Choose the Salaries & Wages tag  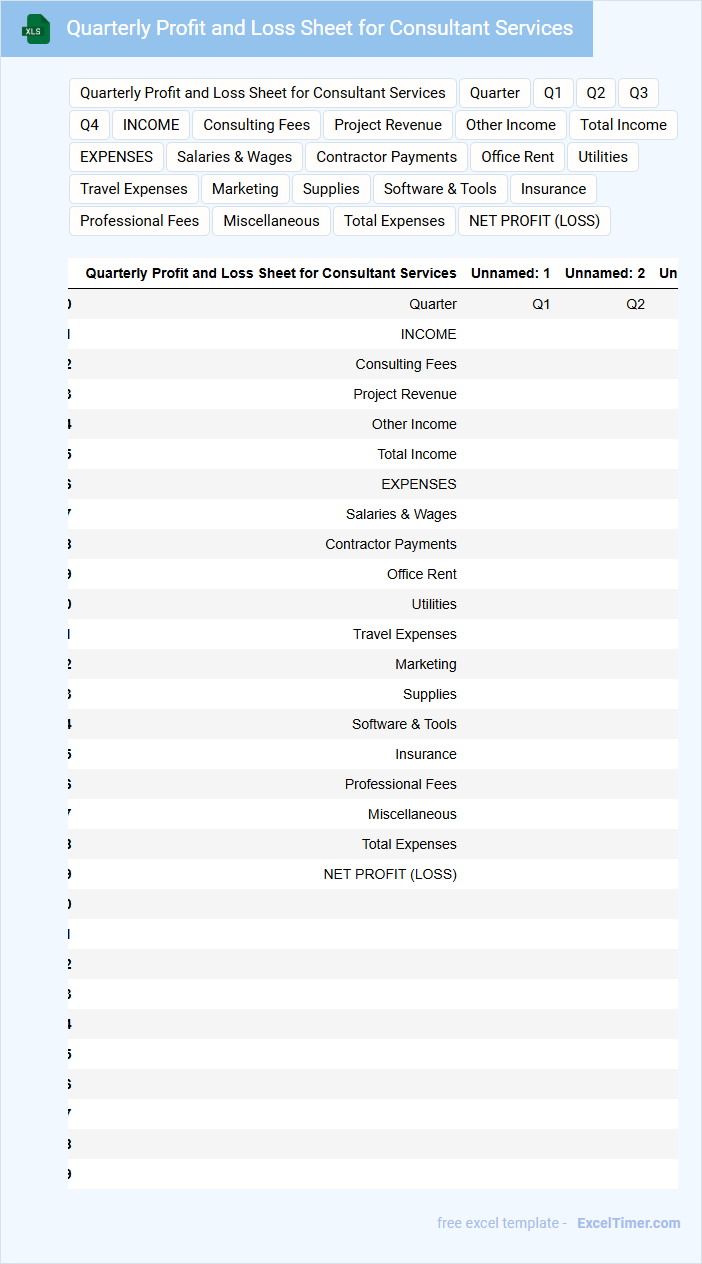coord(234,157)
